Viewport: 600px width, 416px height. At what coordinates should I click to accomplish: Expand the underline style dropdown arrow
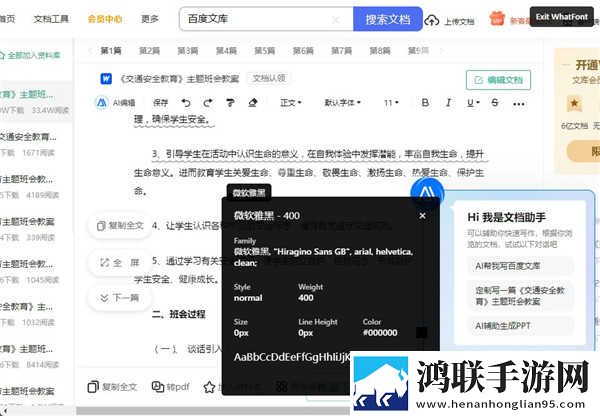tap(478, 103)
